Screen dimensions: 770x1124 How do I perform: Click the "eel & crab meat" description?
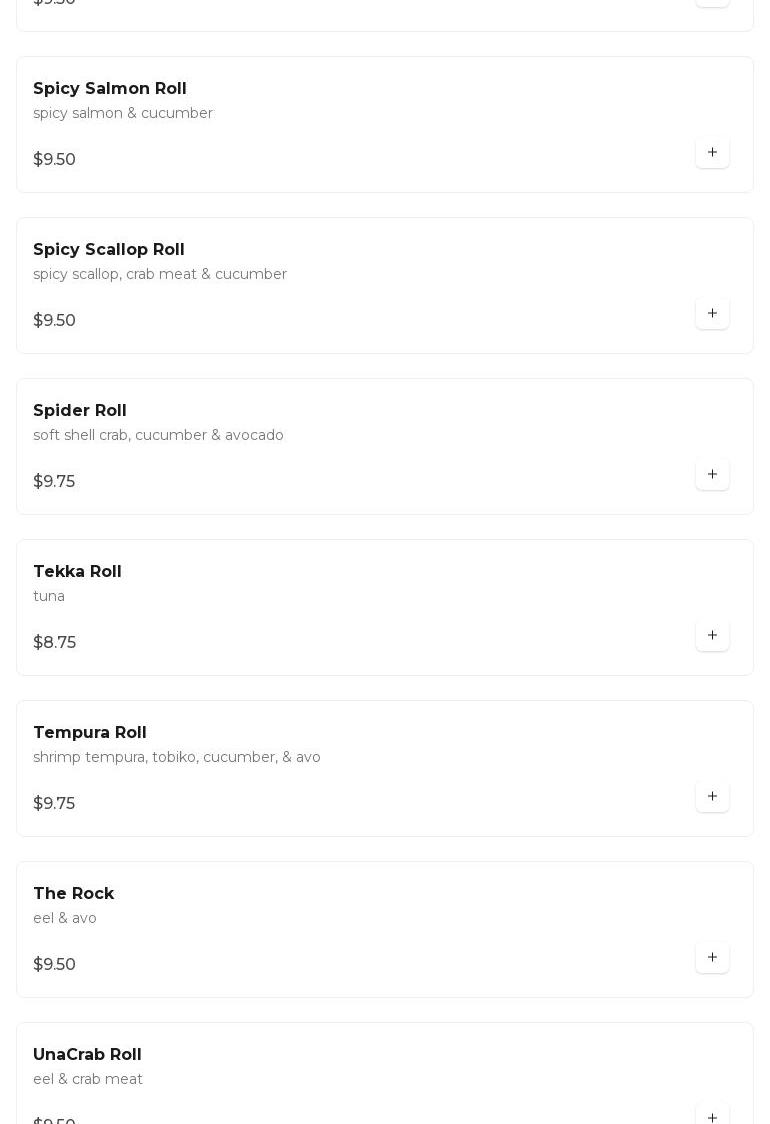click(88, 1079)
